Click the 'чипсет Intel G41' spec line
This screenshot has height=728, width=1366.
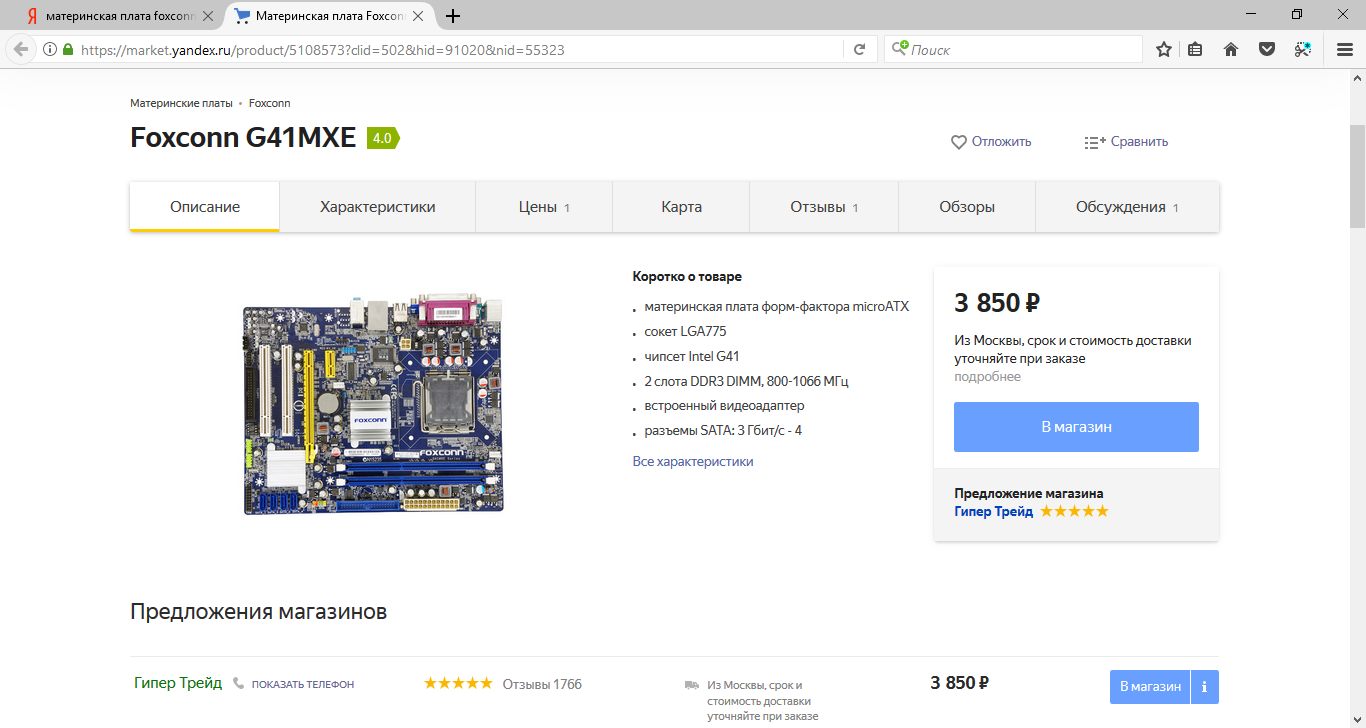(x=692, y=356)
